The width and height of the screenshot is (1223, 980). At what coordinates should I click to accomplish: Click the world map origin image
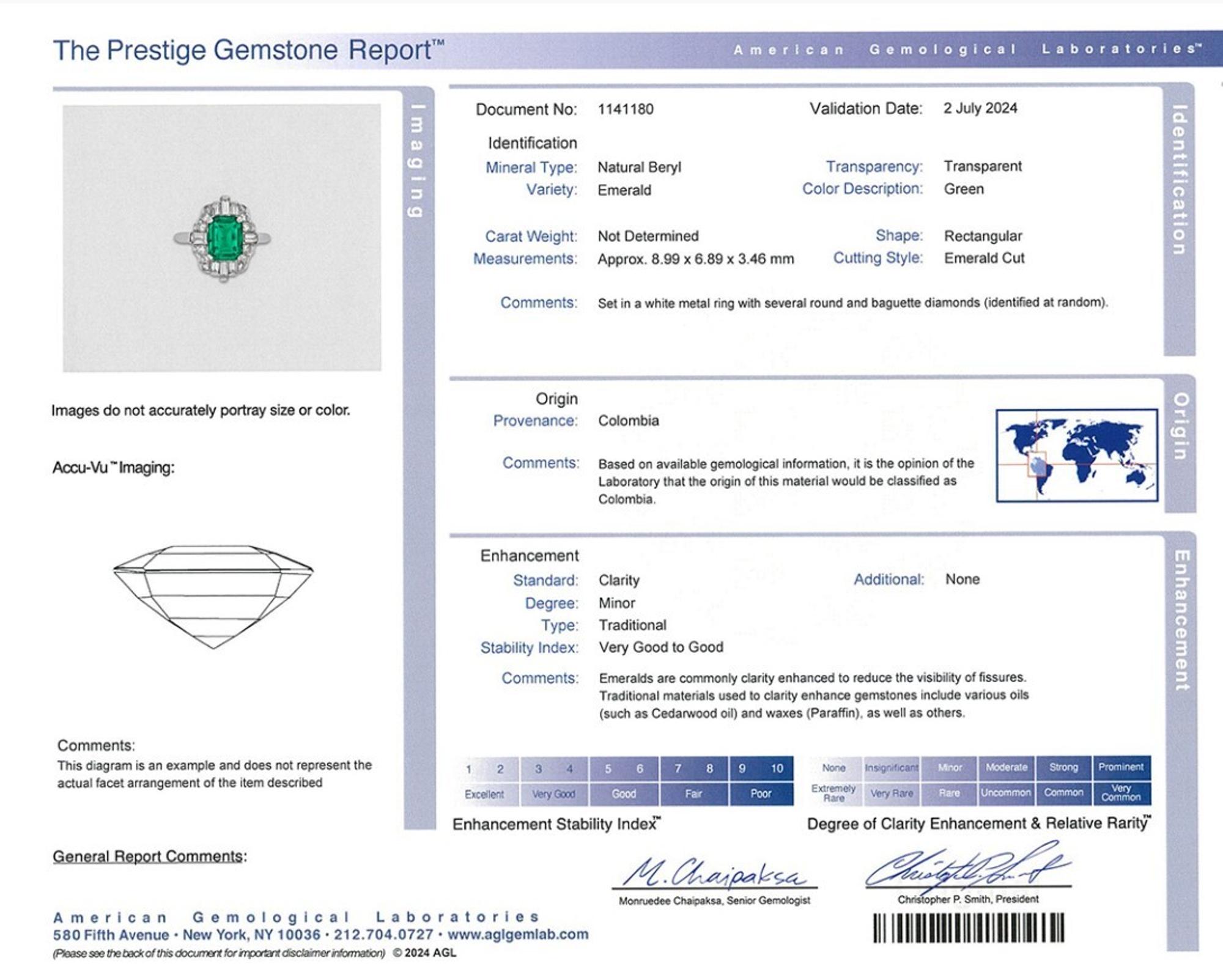(1077, 455)
